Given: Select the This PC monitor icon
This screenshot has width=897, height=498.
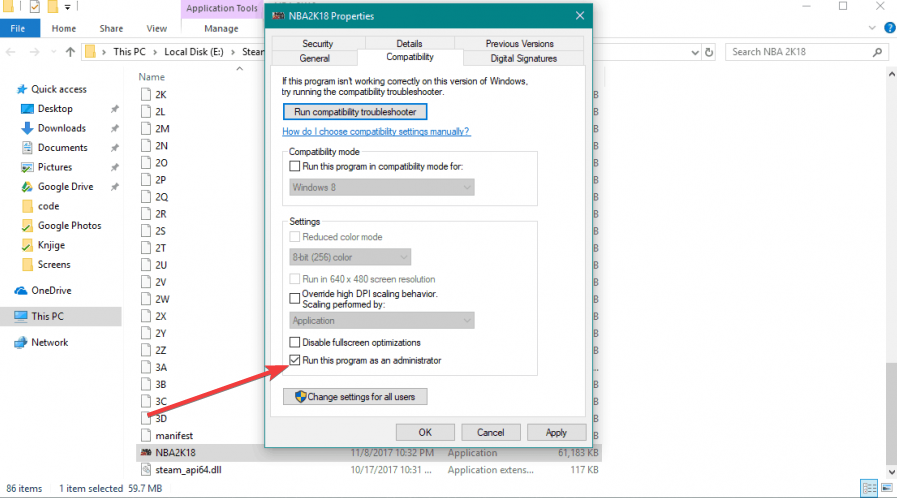Looking at the screenshot, I should (21, 316).
